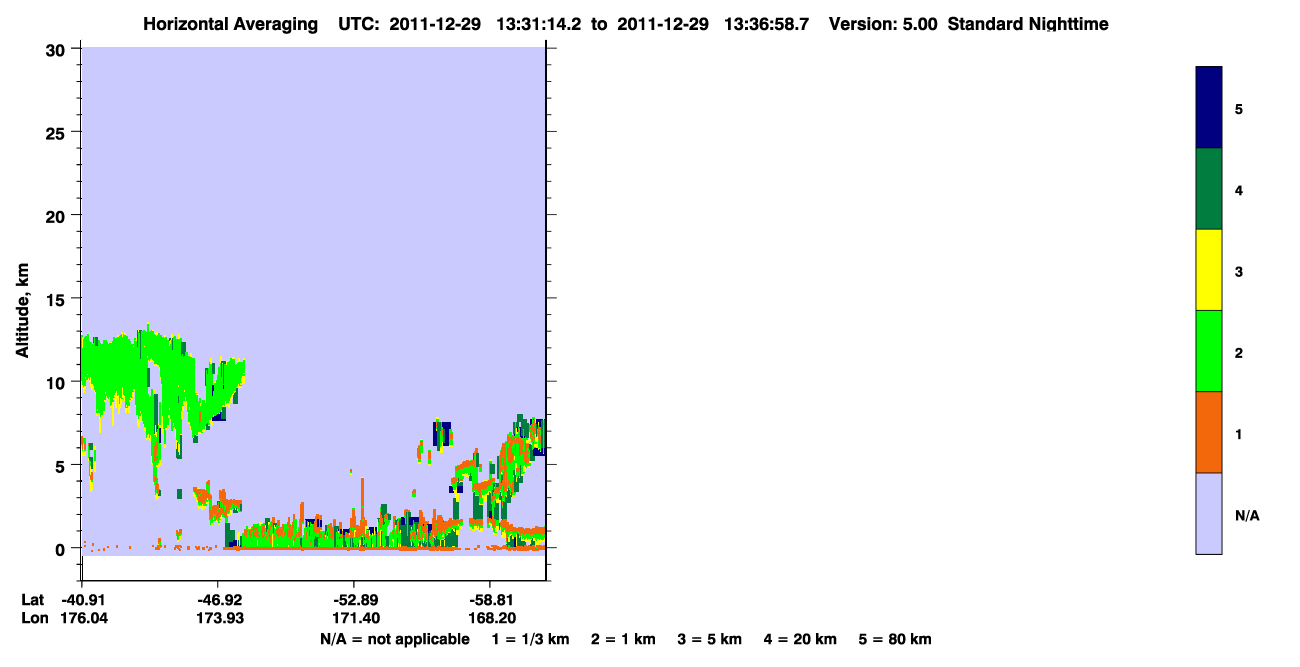Click the longitude value 173.93
Screen dimensions: 1300x667
(x=219, y=619)
